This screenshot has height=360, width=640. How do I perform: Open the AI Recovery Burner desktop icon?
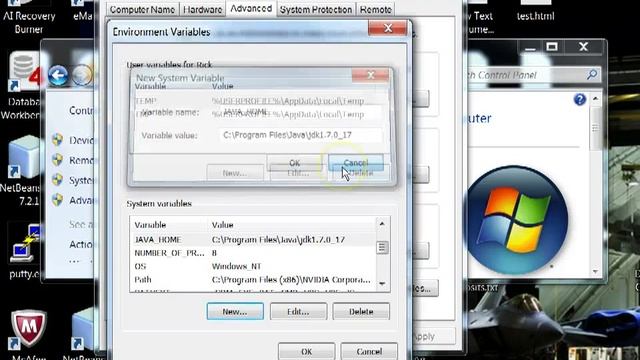pos(29,17)
